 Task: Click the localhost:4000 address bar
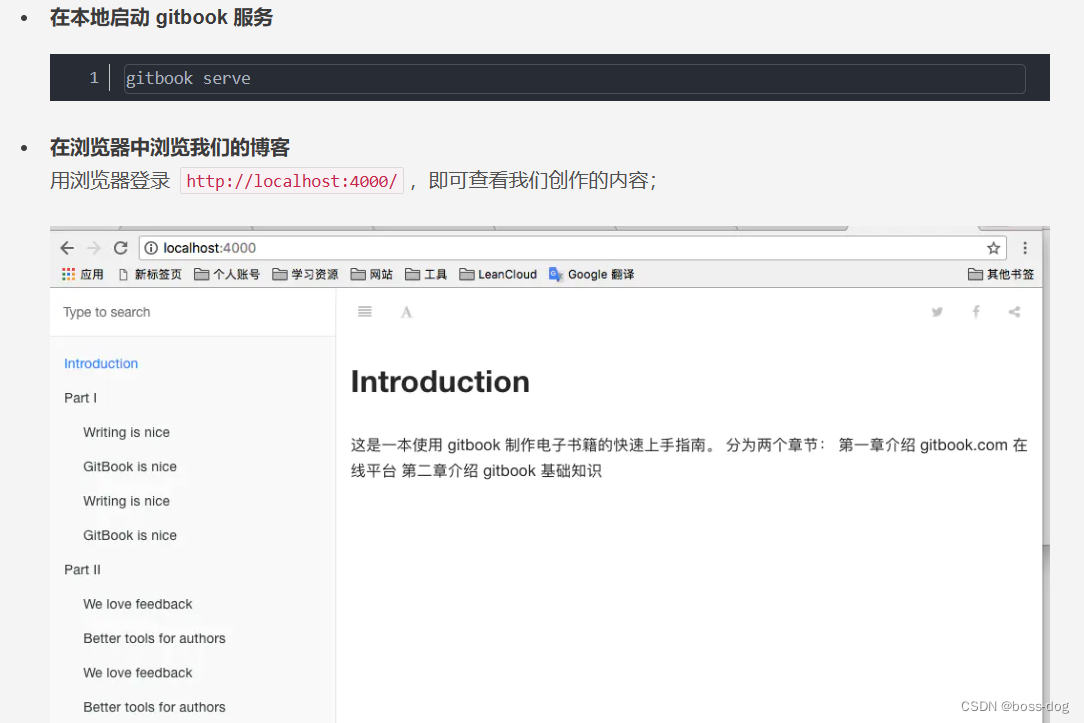tap(572, 247)
